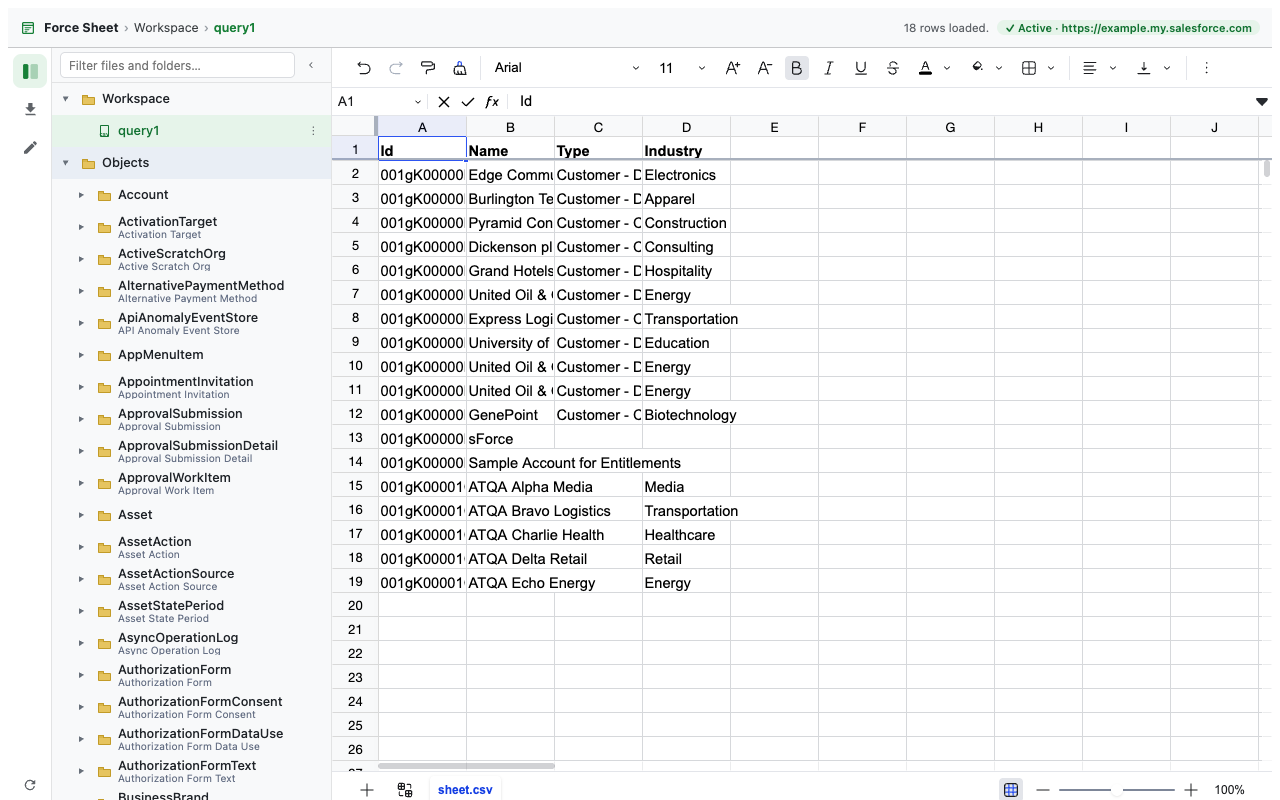The height and width of the screenshot is (800, 1280).
Task: Click the pencil edit icon in left rail
Action: 30,147
